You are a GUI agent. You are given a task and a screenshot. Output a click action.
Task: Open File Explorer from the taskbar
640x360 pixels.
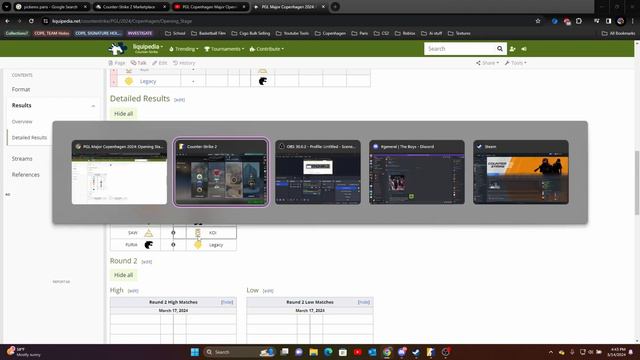pyautogui.click(x=313, y=352)
